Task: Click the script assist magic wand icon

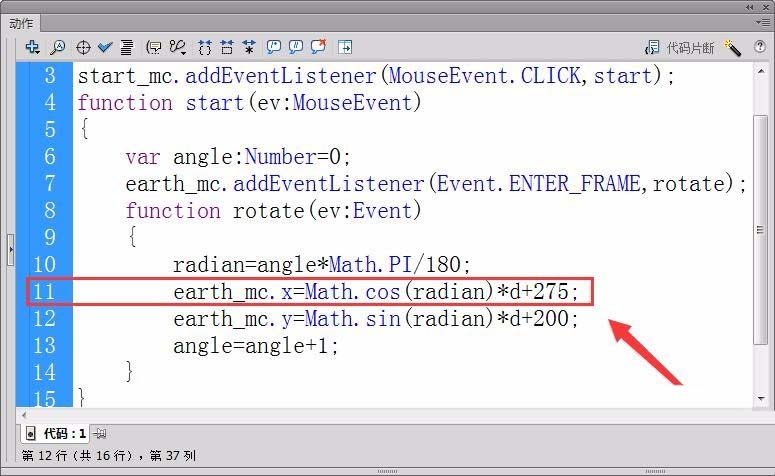Action: click(x=732, y=47)
